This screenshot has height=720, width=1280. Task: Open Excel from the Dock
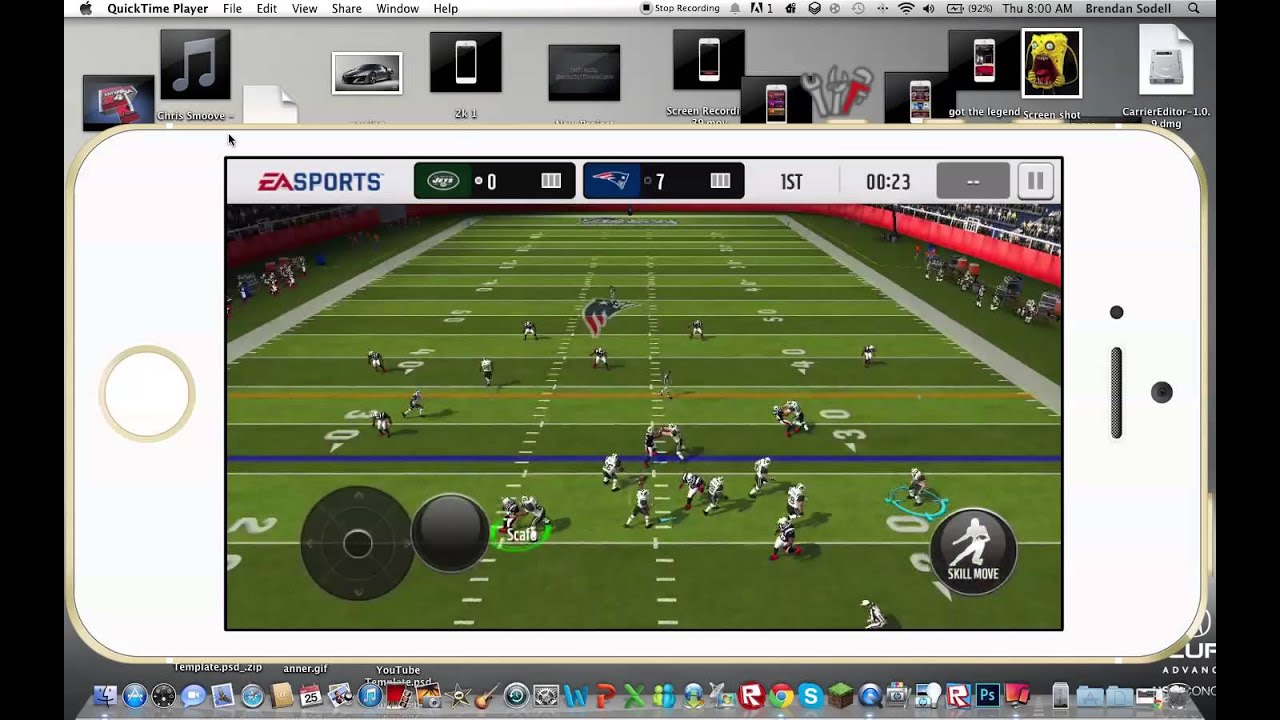pos(635,696)
